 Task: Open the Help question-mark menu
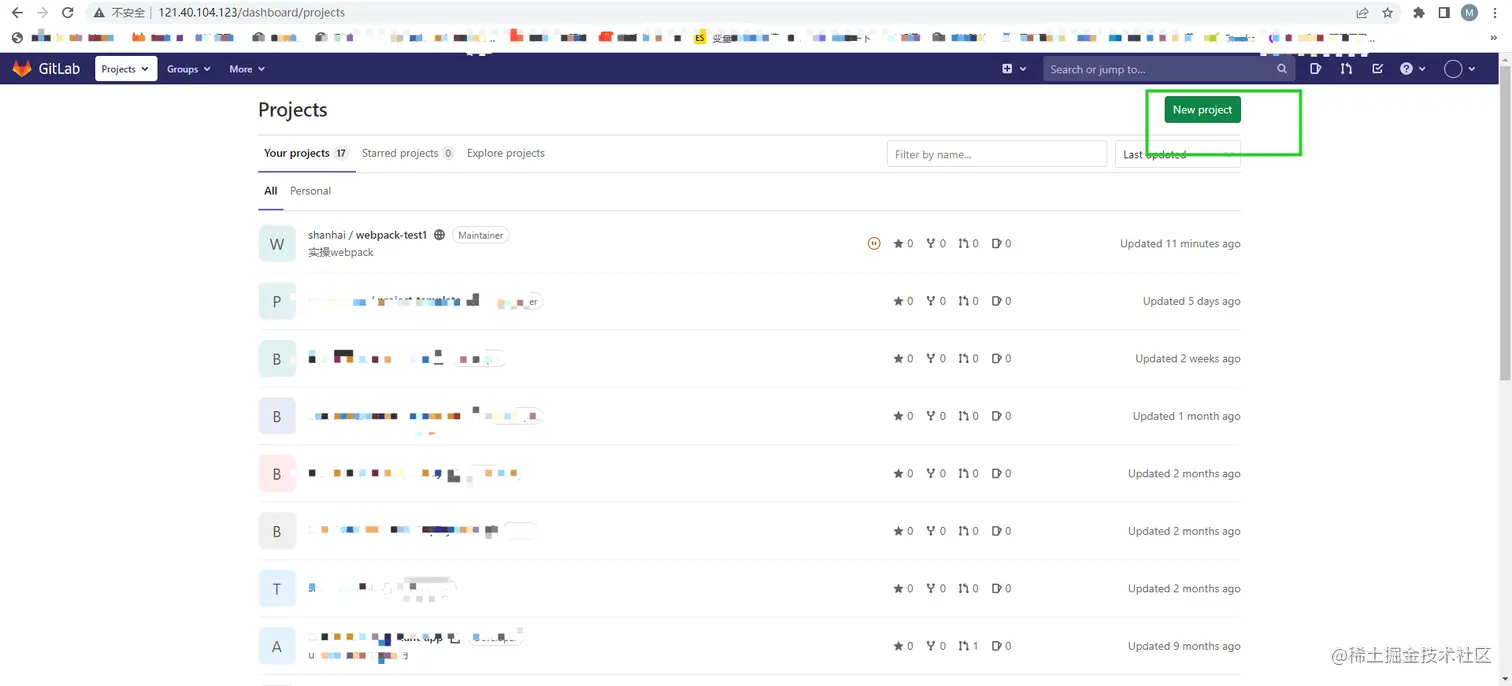[x=1412, y=69]
